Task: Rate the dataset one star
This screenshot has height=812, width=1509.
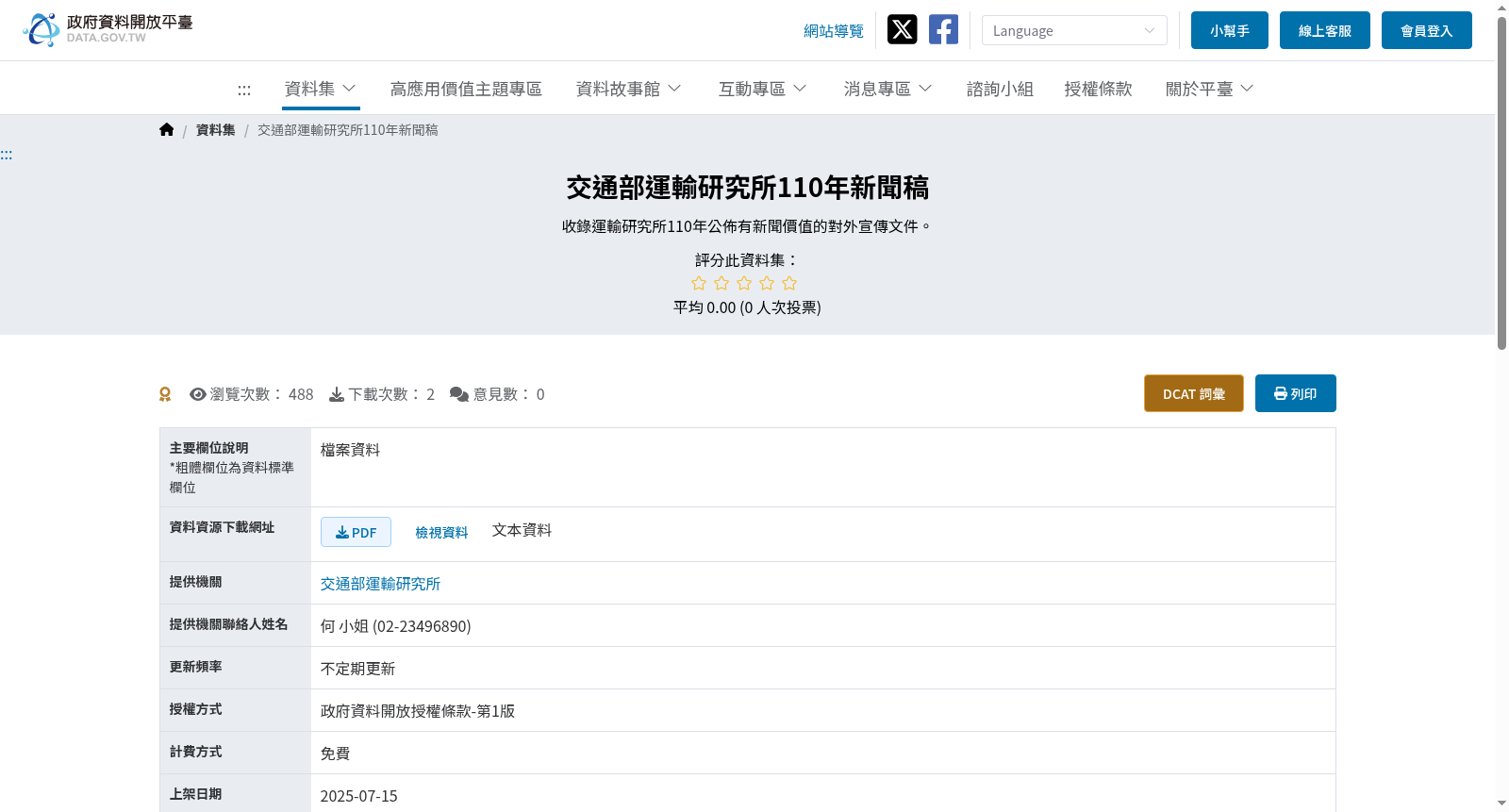Action: point(699,283)
